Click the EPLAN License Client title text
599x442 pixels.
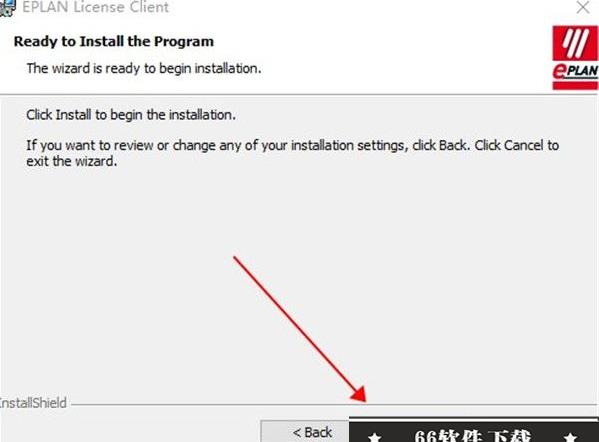click(x=96, y=7)
